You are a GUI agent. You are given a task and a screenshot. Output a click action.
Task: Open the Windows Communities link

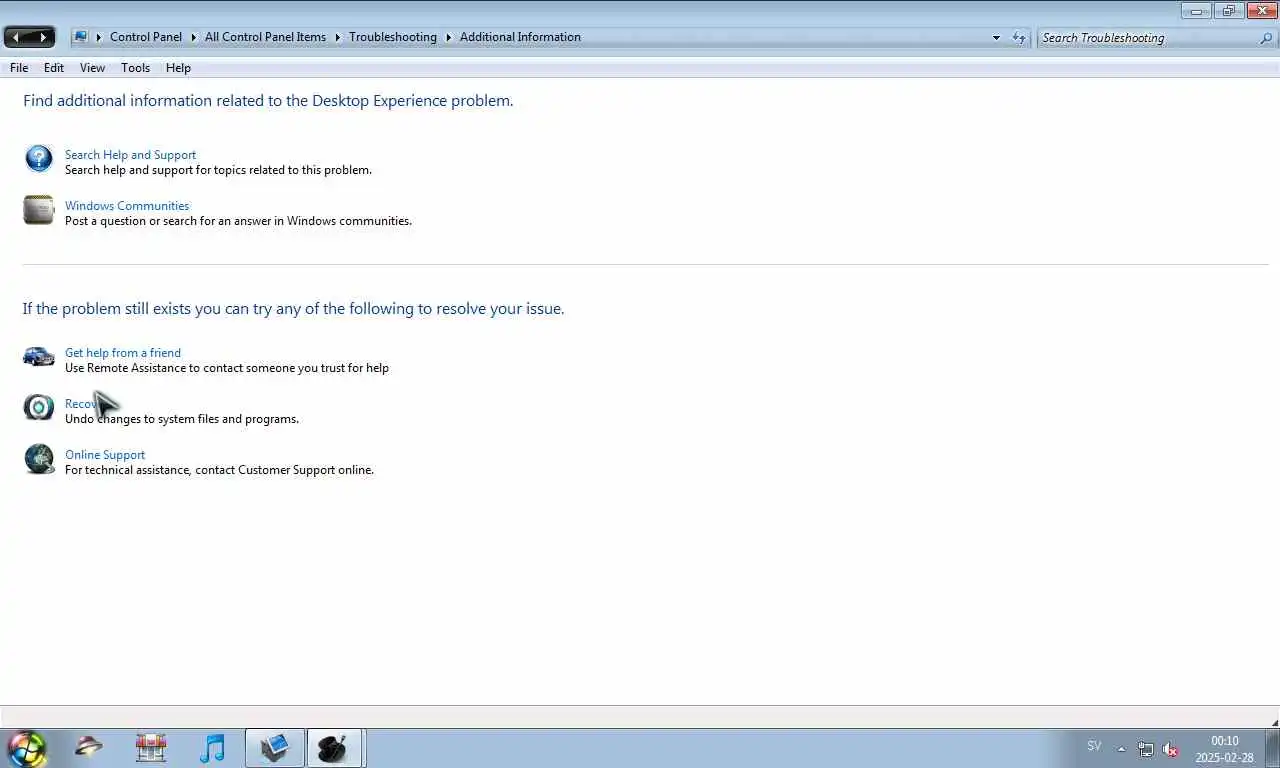(127, 206)
